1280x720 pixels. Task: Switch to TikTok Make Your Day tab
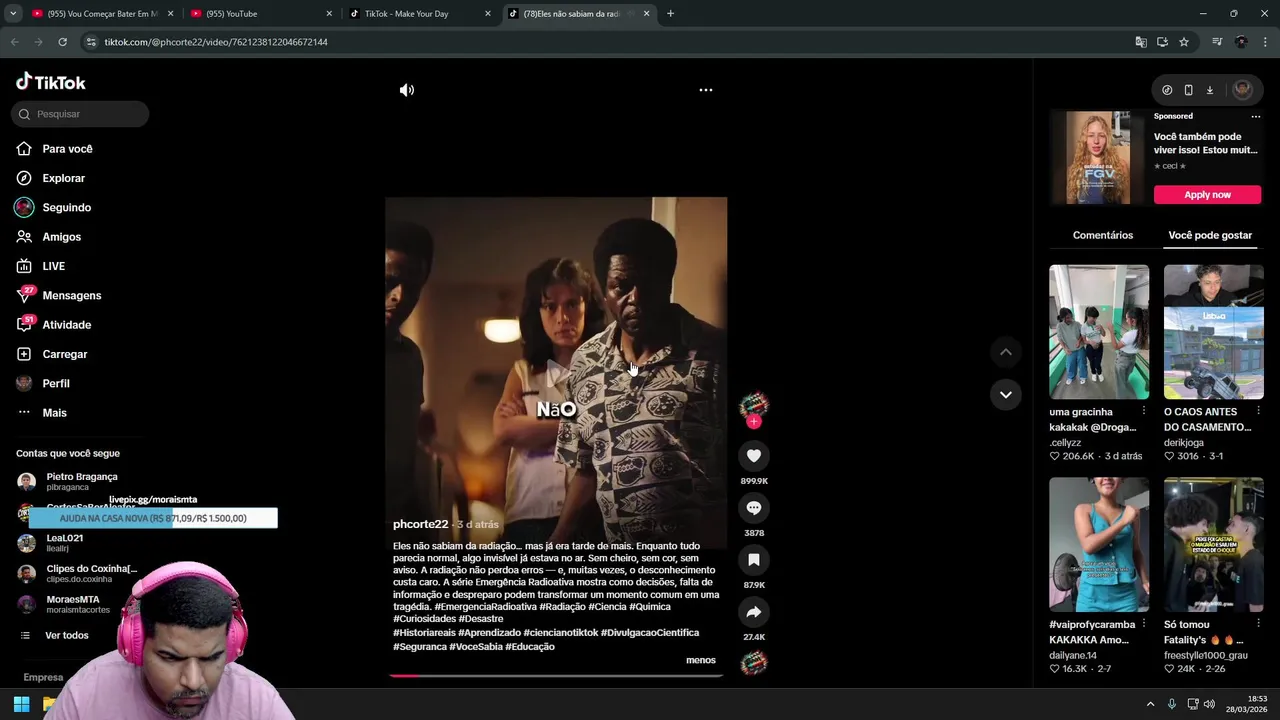click(420, 14)
